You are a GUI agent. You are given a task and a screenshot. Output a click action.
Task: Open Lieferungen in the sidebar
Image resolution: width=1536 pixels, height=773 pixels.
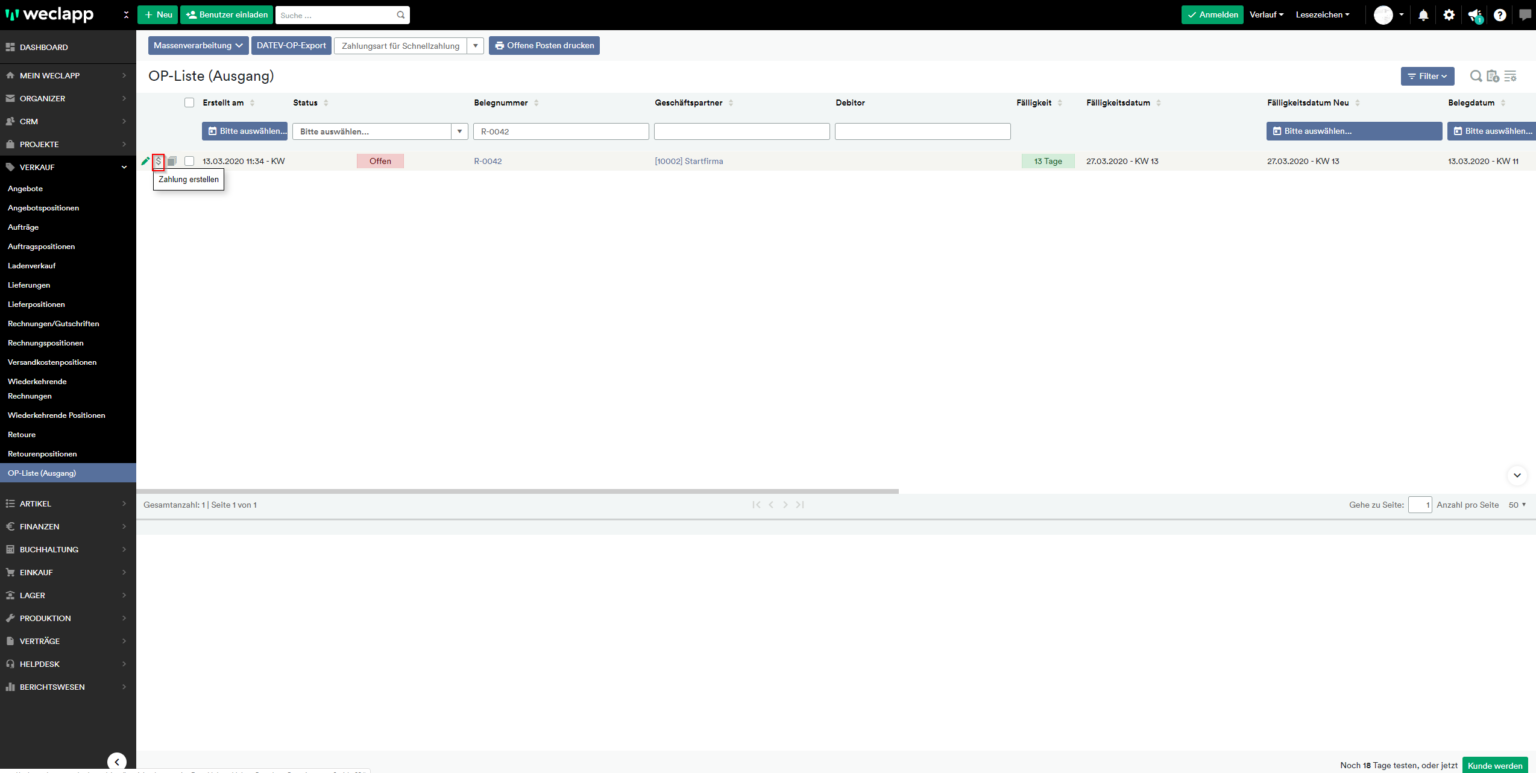29,285
